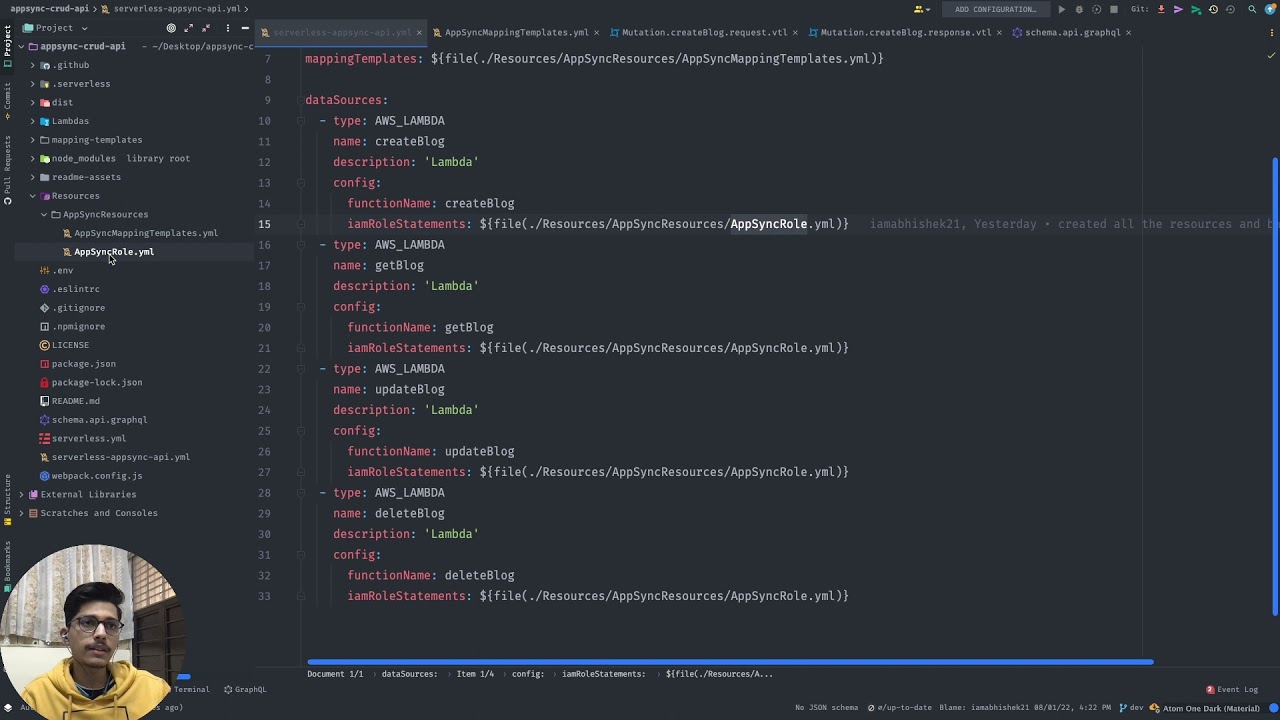Click Atom One Dark theme status widget
This screenshot has height=720, width=1280.
(1205, 708)
